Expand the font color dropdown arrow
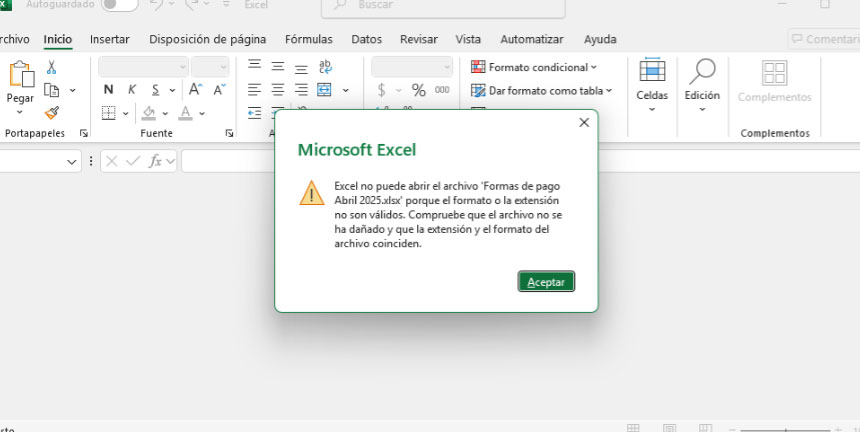 [202, 113]
